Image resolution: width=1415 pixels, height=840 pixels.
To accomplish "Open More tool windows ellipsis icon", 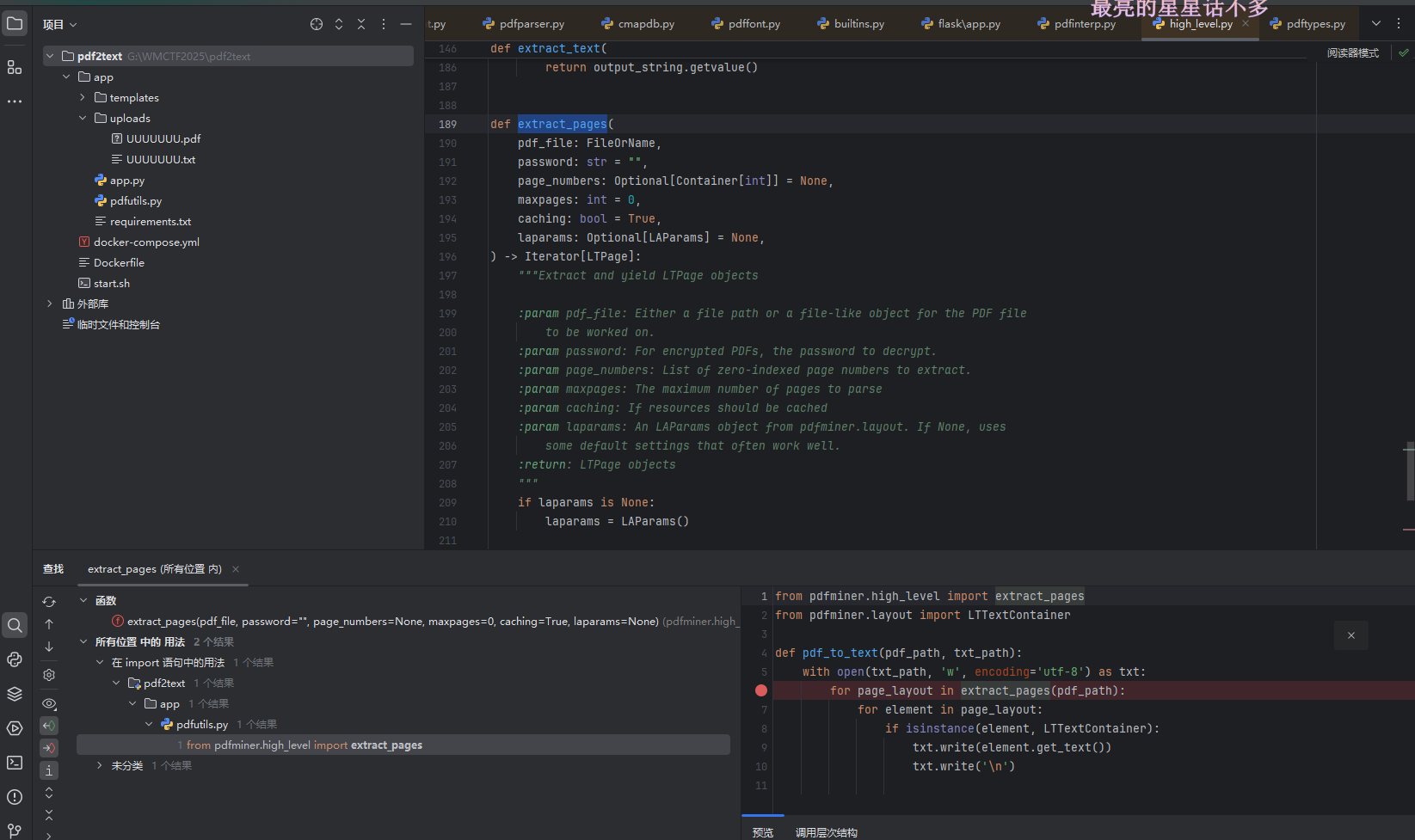I will tap(15, 101).
